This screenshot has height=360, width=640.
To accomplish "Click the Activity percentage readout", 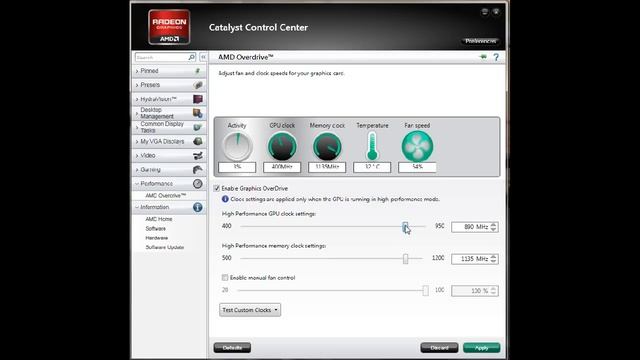I will point(237,167).
